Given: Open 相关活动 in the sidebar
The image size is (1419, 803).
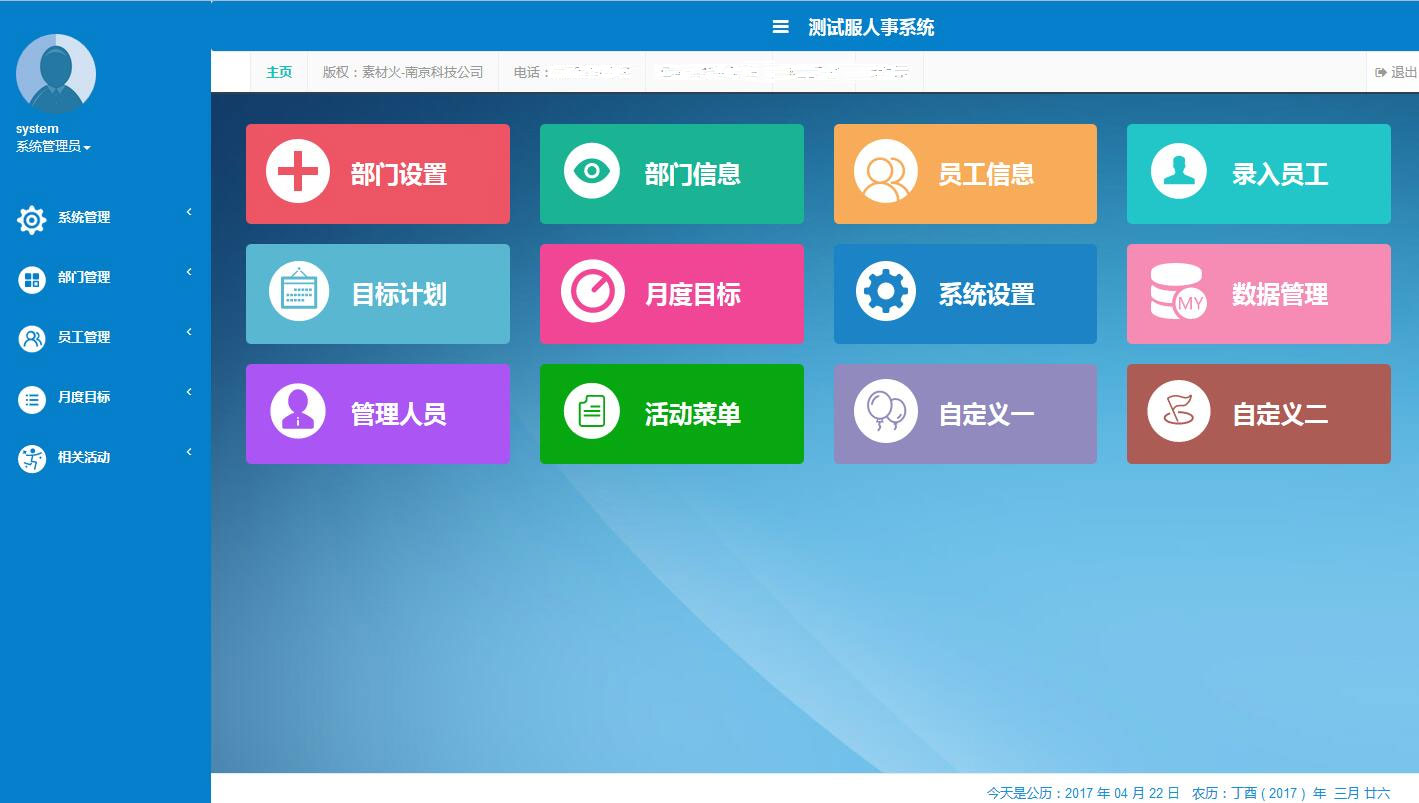Looking at the screenshot, I should click(x=84, y=458).
